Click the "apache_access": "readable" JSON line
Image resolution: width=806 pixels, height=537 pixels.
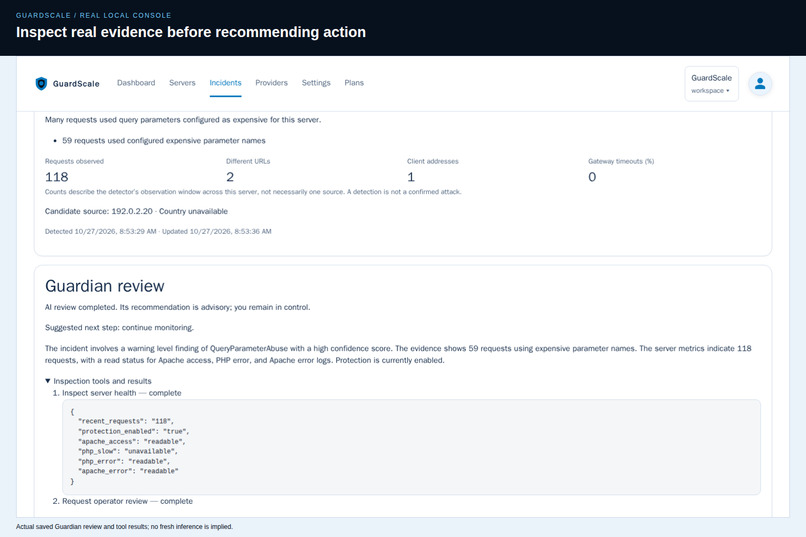(x=132, y=441)
